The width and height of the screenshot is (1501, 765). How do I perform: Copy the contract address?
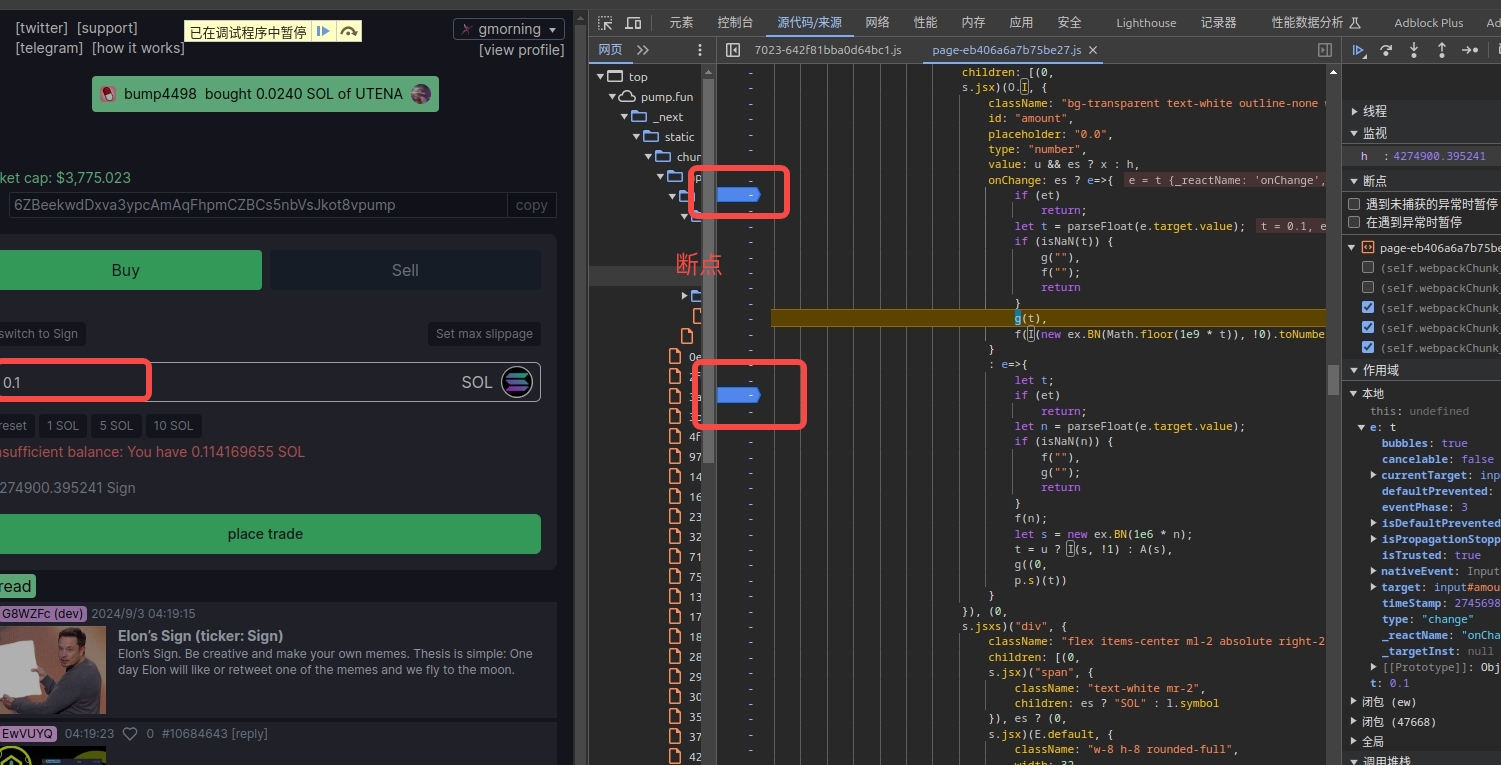531,205
